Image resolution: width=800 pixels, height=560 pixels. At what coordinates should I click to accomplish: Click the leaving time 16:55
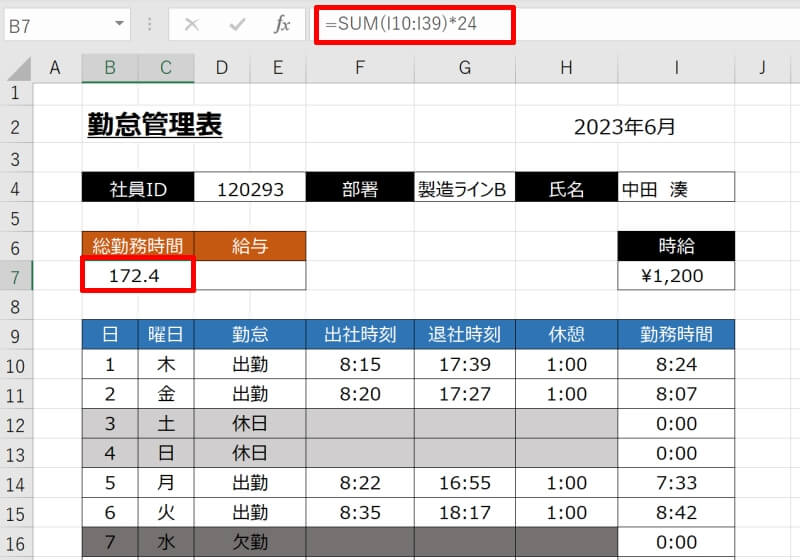click(x=464, y=482)
